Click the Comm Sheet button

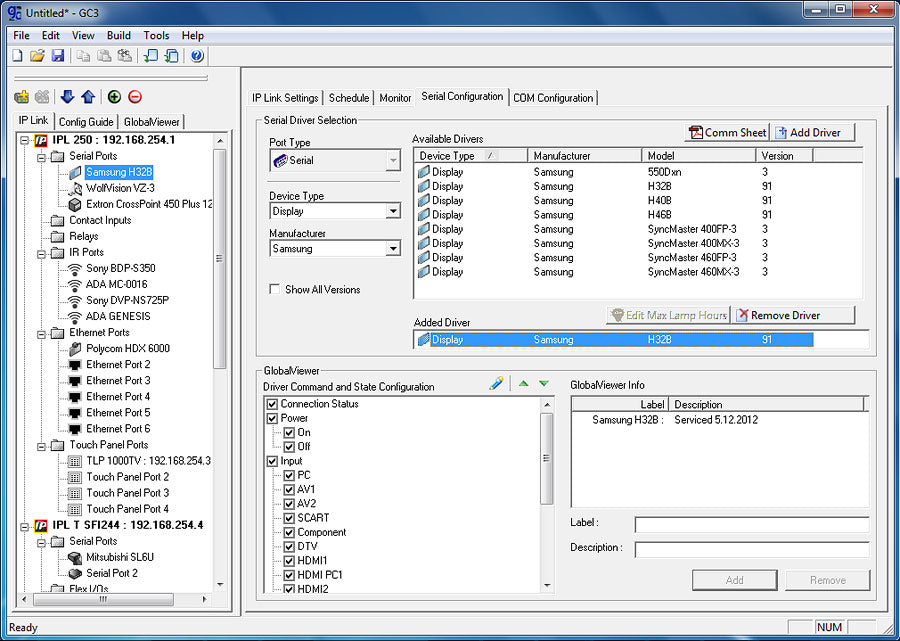727,133
